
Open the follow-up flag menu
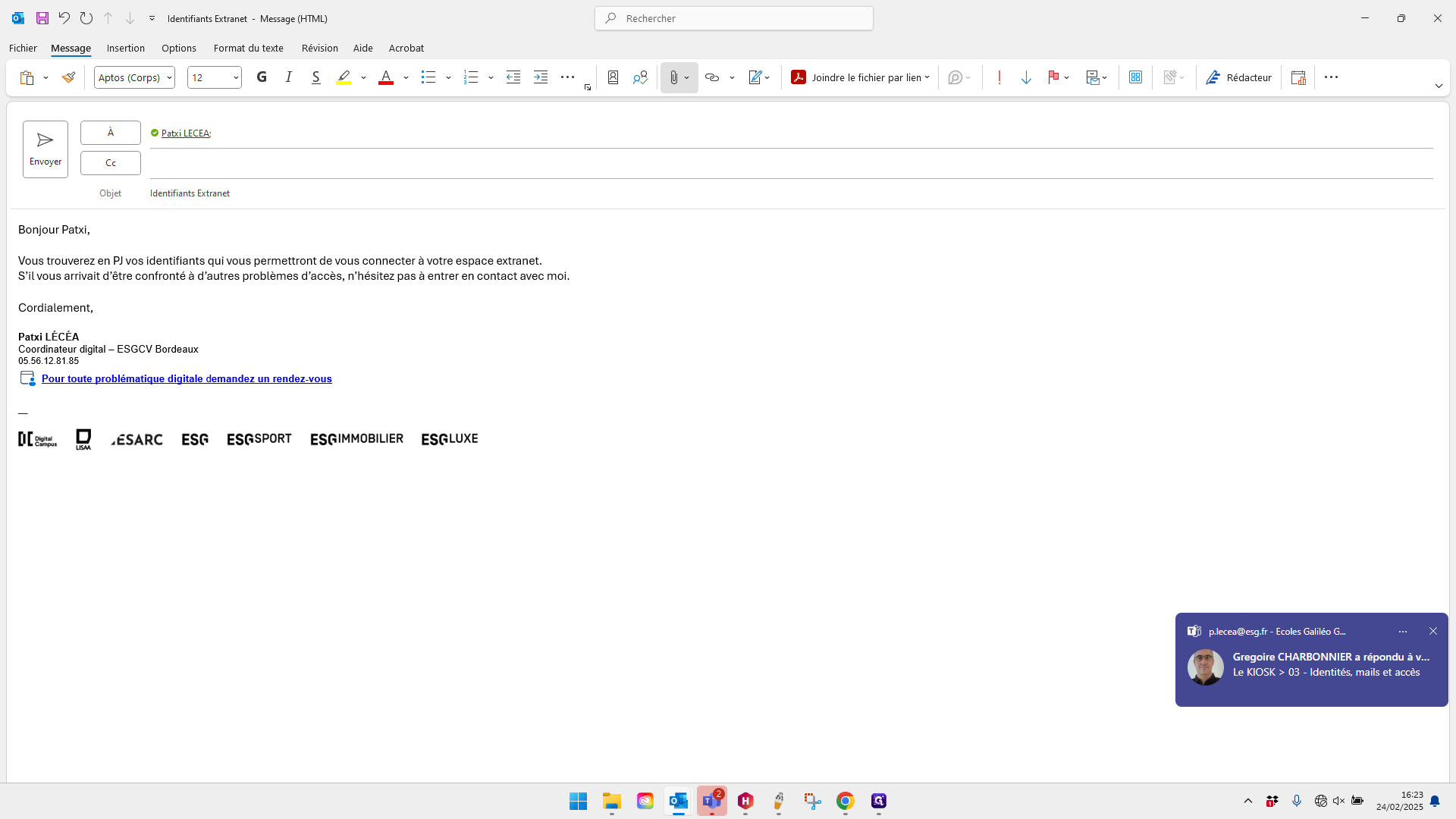[x=1059, y=77]
